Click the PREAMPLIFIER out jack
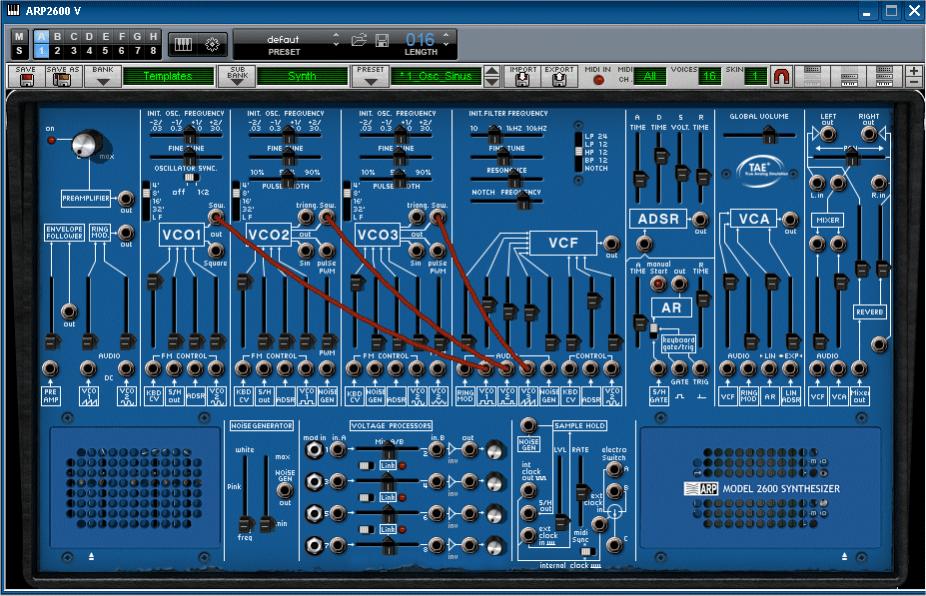Image resolution: width=926 pixels, height=596 pixels. pos(126,198)
